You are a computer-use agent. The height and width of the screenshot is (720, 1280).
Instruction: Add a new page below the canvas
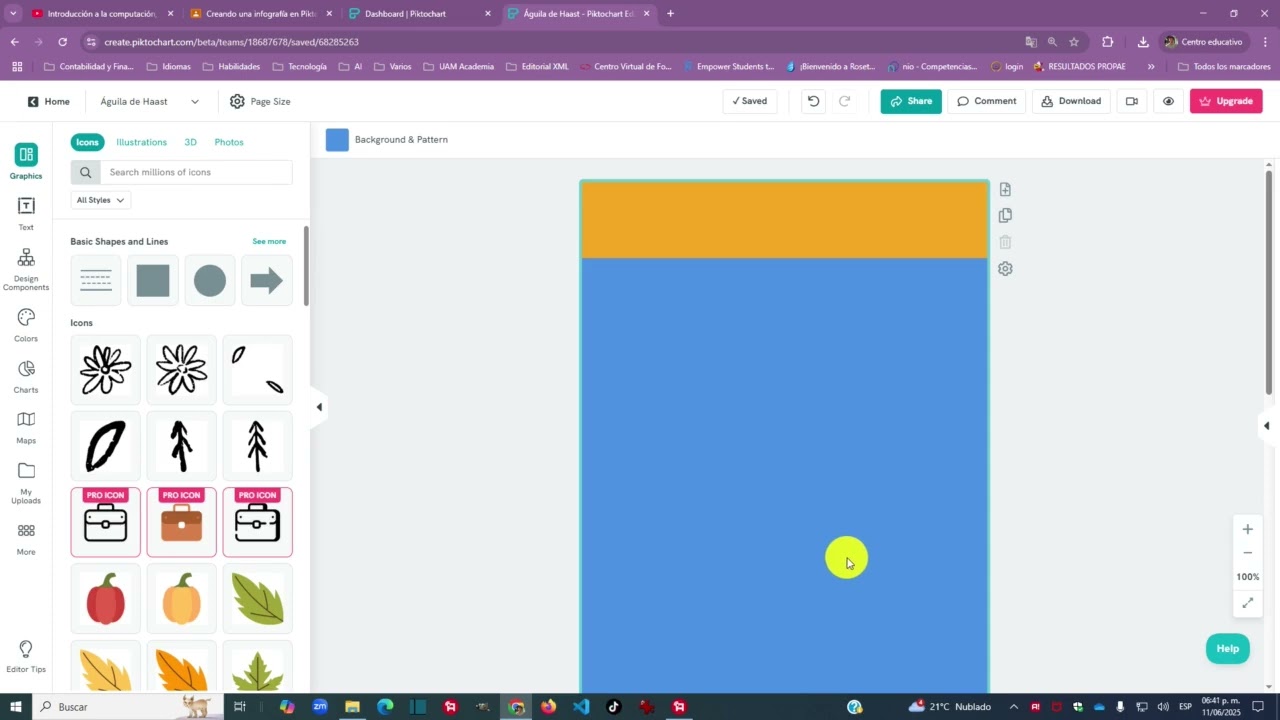(x=1005, y=189)
